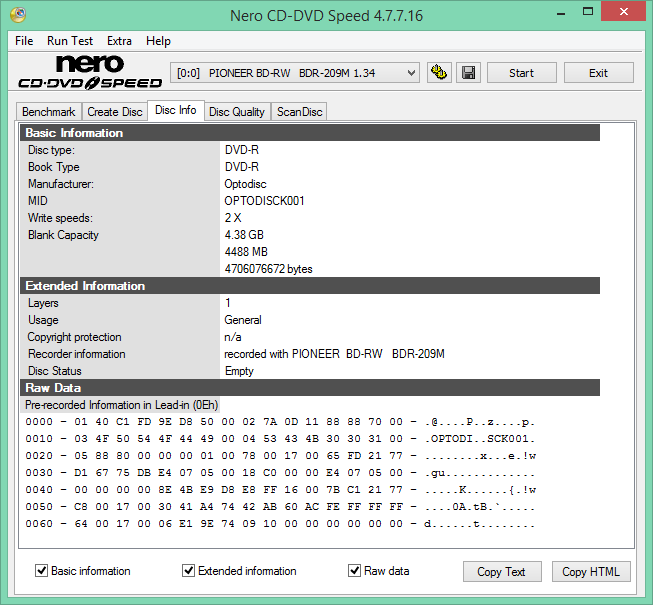Minimize the Nero CD-DVD Speed window
This screenshot has height=605, width=653.
pos(561,12)
